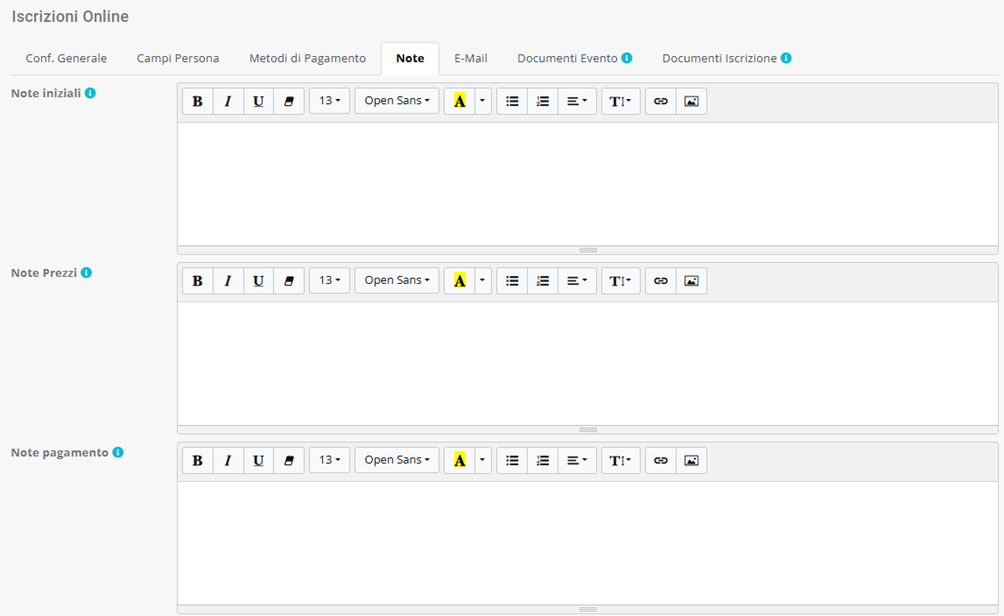The height and width of the screenshot is (616, 1004).
Task: Click underline in Note pagamento toolbar
Action: coord(258,460)
